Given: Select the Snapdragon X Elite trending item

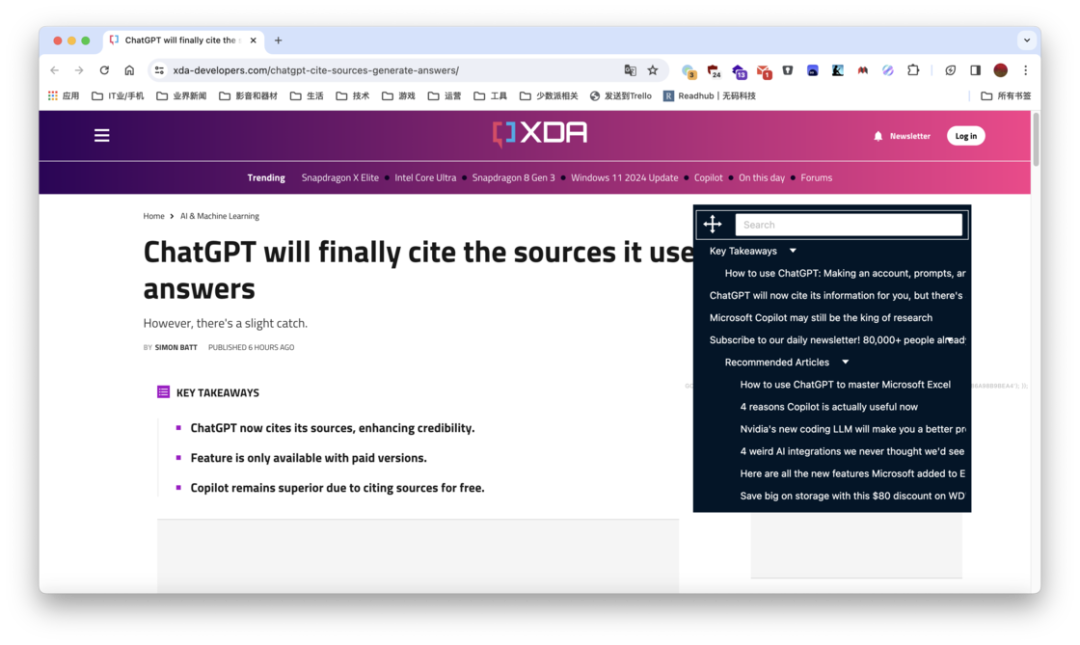Looking at the screenshot, I should tap(340, 178).
